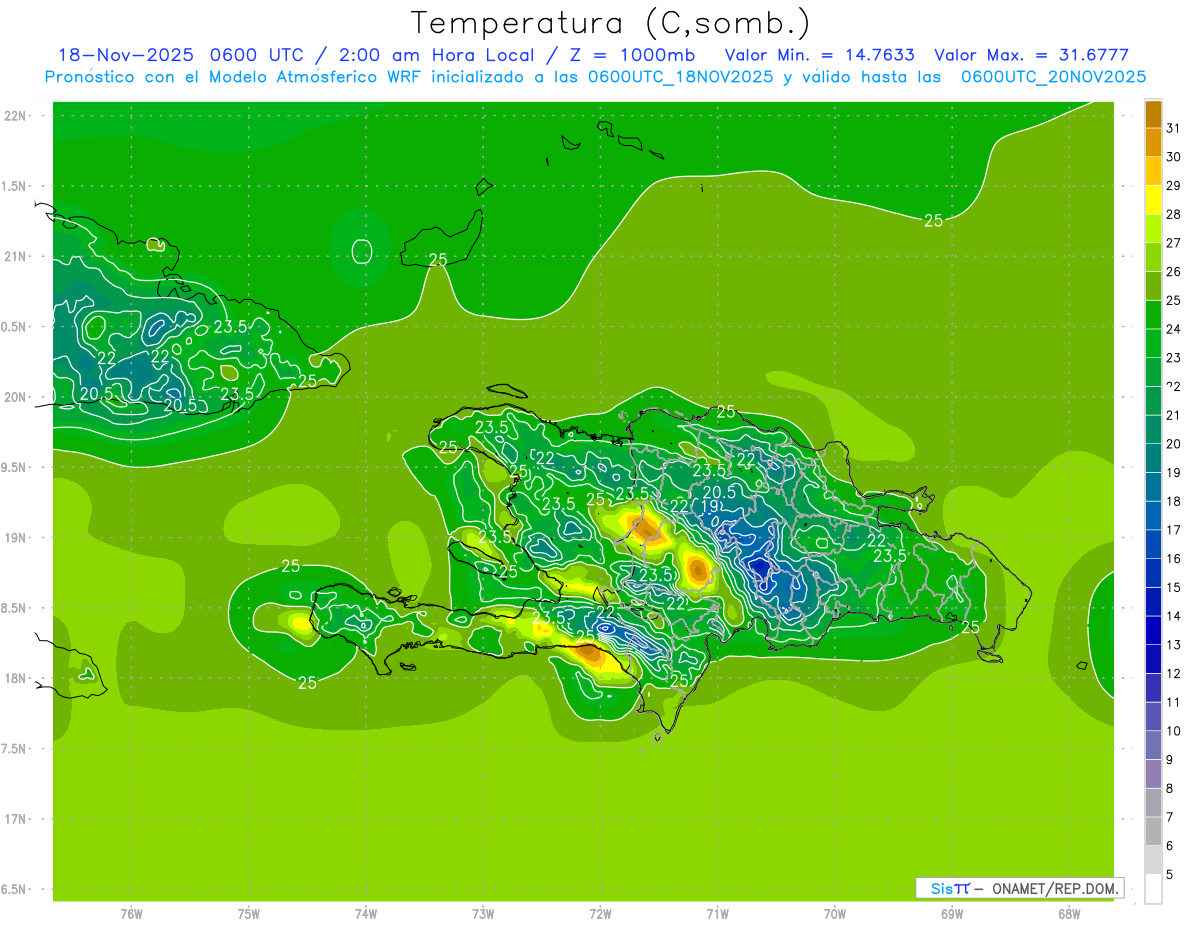
Task: Pick the dark orange top legend swatch
Action: tap(1153, 114)
